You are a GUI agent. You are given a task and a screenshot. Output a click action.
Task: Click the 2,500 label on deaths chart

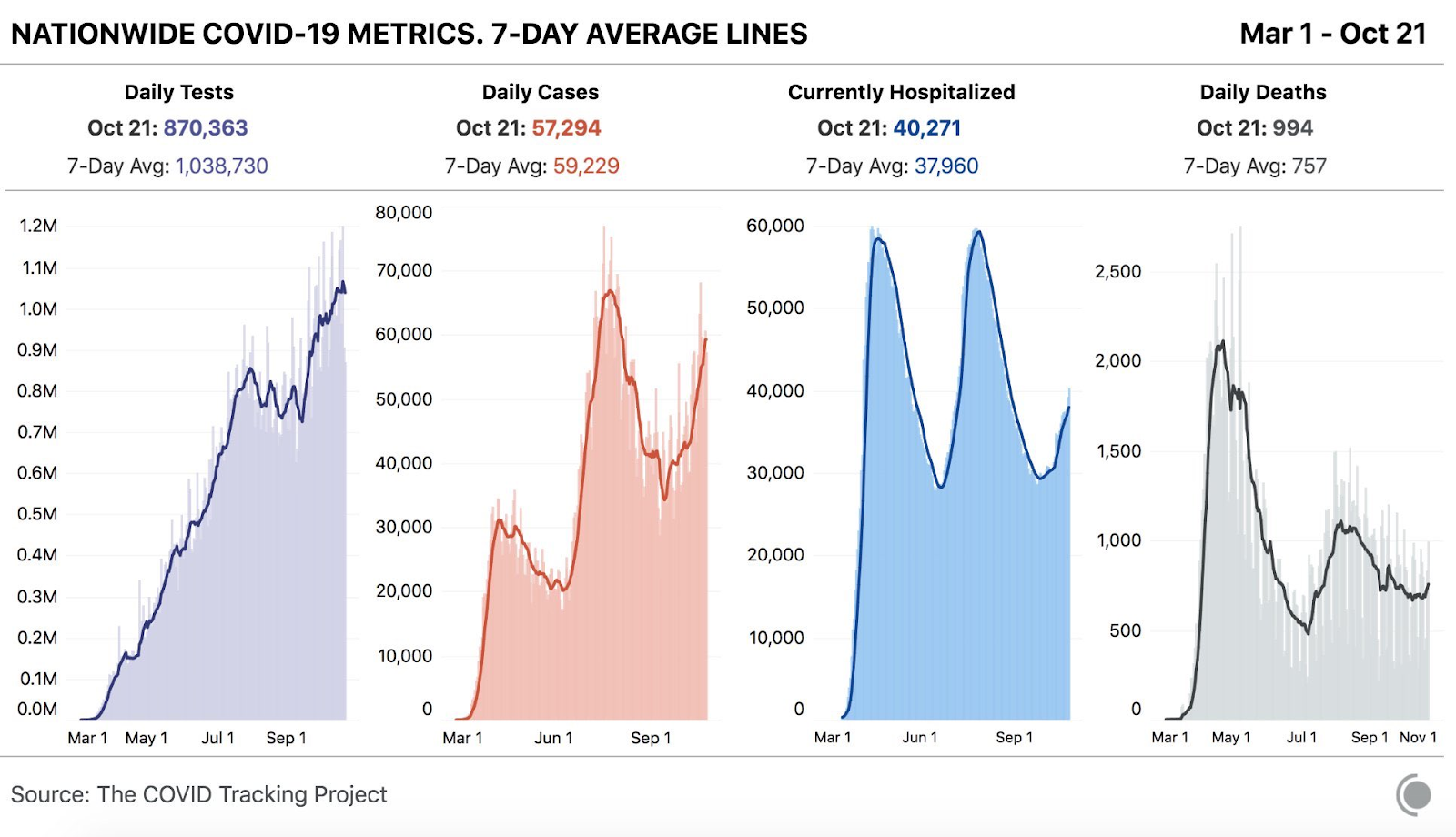[1117, 271]
